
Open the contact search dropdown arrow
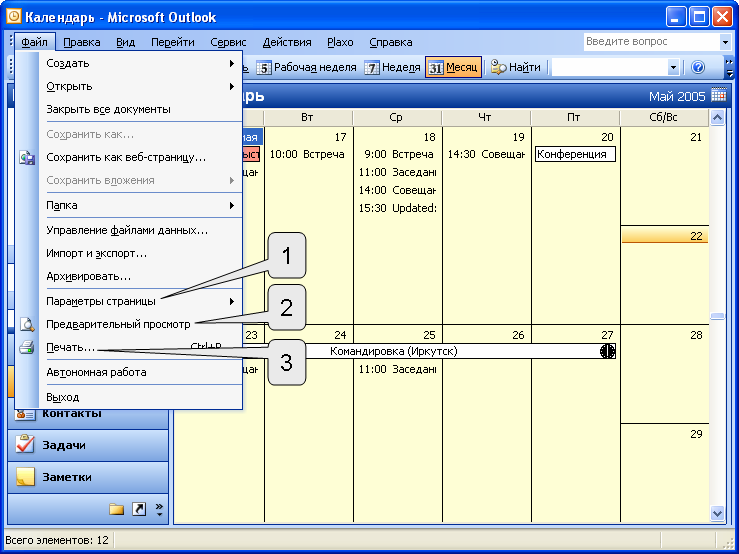(673, 68)
